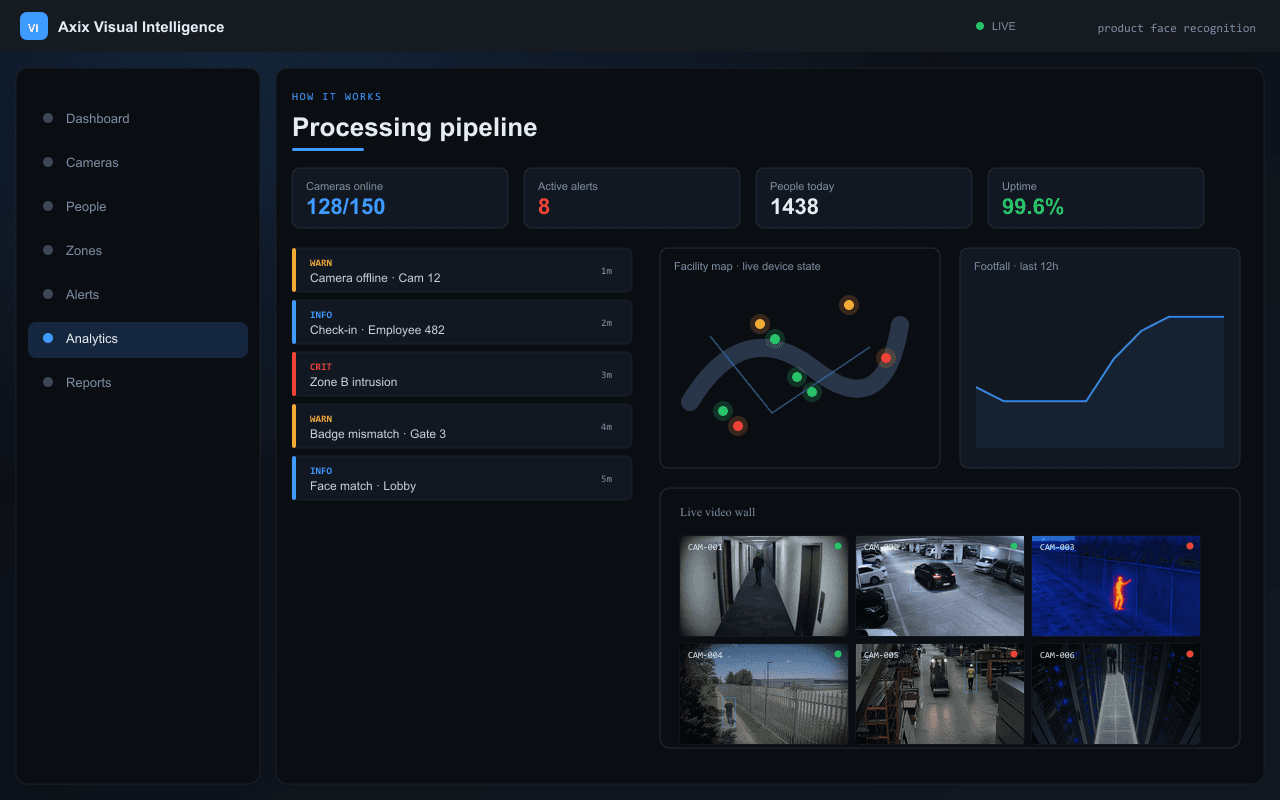Image resolution: width=1280 pixels, height=800 pixels.
Task: Select the Zone B intrusion critical alert
Action: point(462,374)
